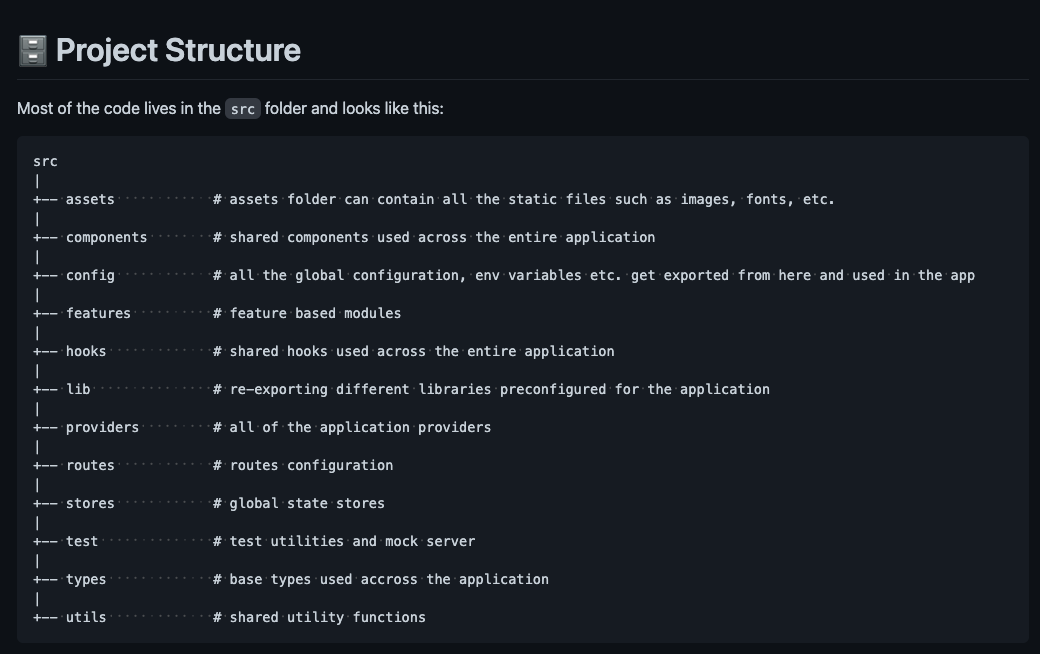This screenshot has height=654, width=1040.
Task: Click the Project Structure heading
Action: tap(178, 51)
